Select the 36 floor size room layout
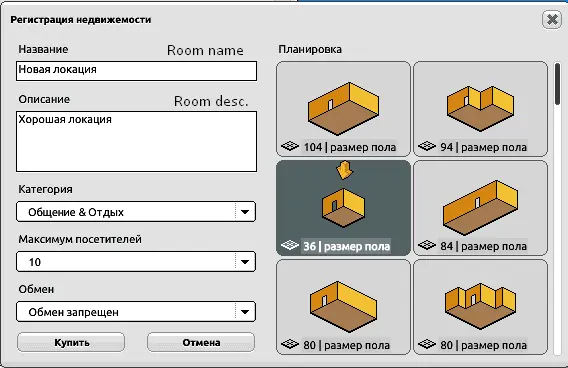The width and height of the screenshot is (568, 368). coord(343,208)
